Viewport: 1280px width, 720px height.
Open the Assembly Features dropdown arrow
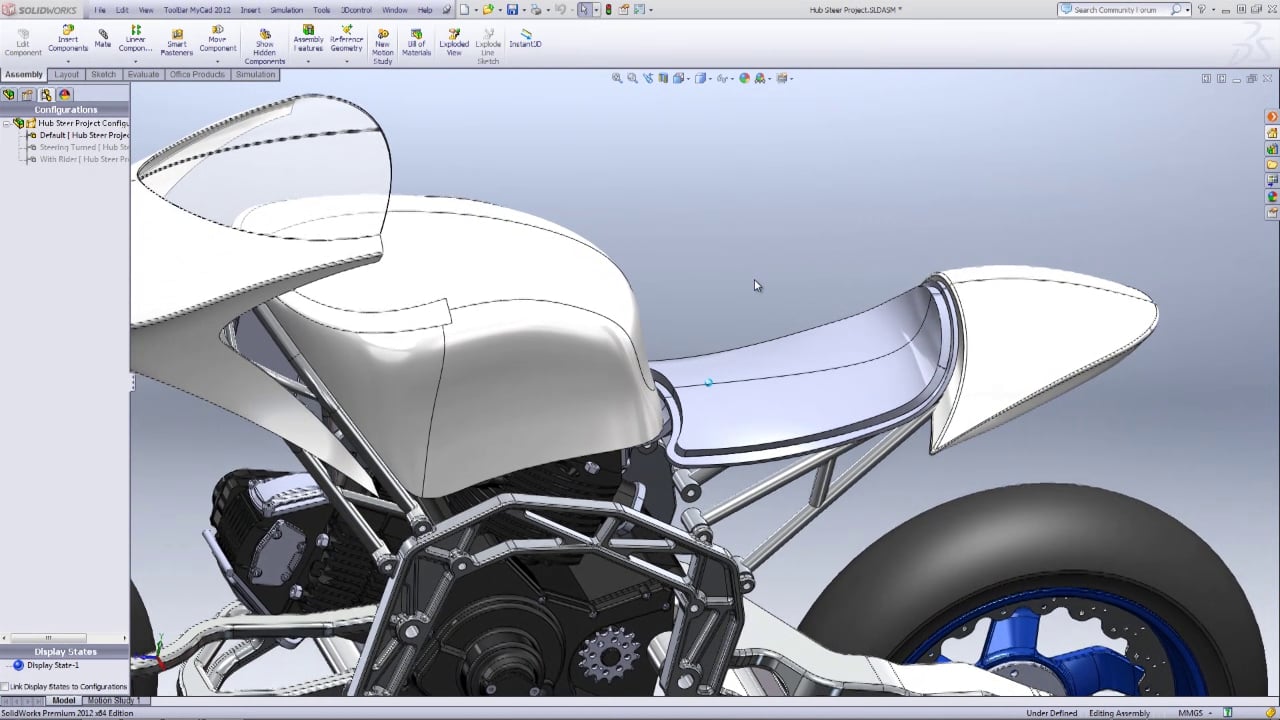coord(308,62)
